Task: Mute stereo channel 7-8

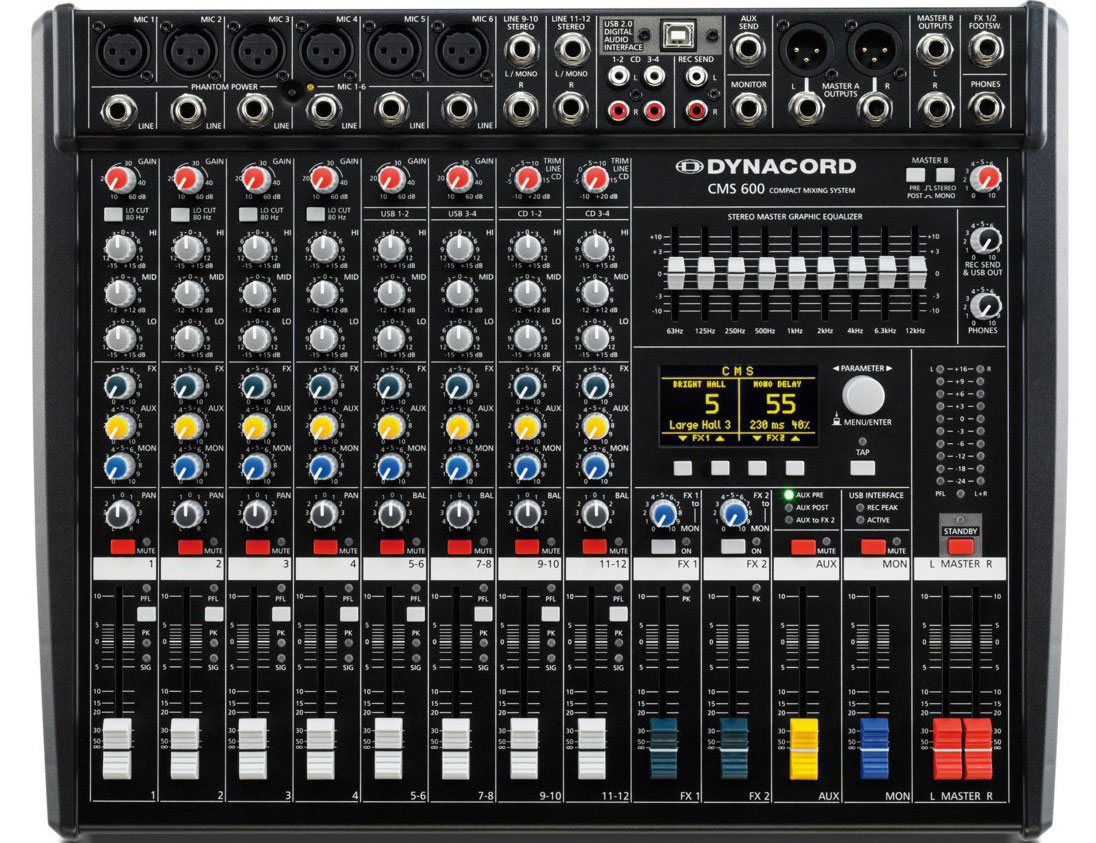Action: point(460,547)
